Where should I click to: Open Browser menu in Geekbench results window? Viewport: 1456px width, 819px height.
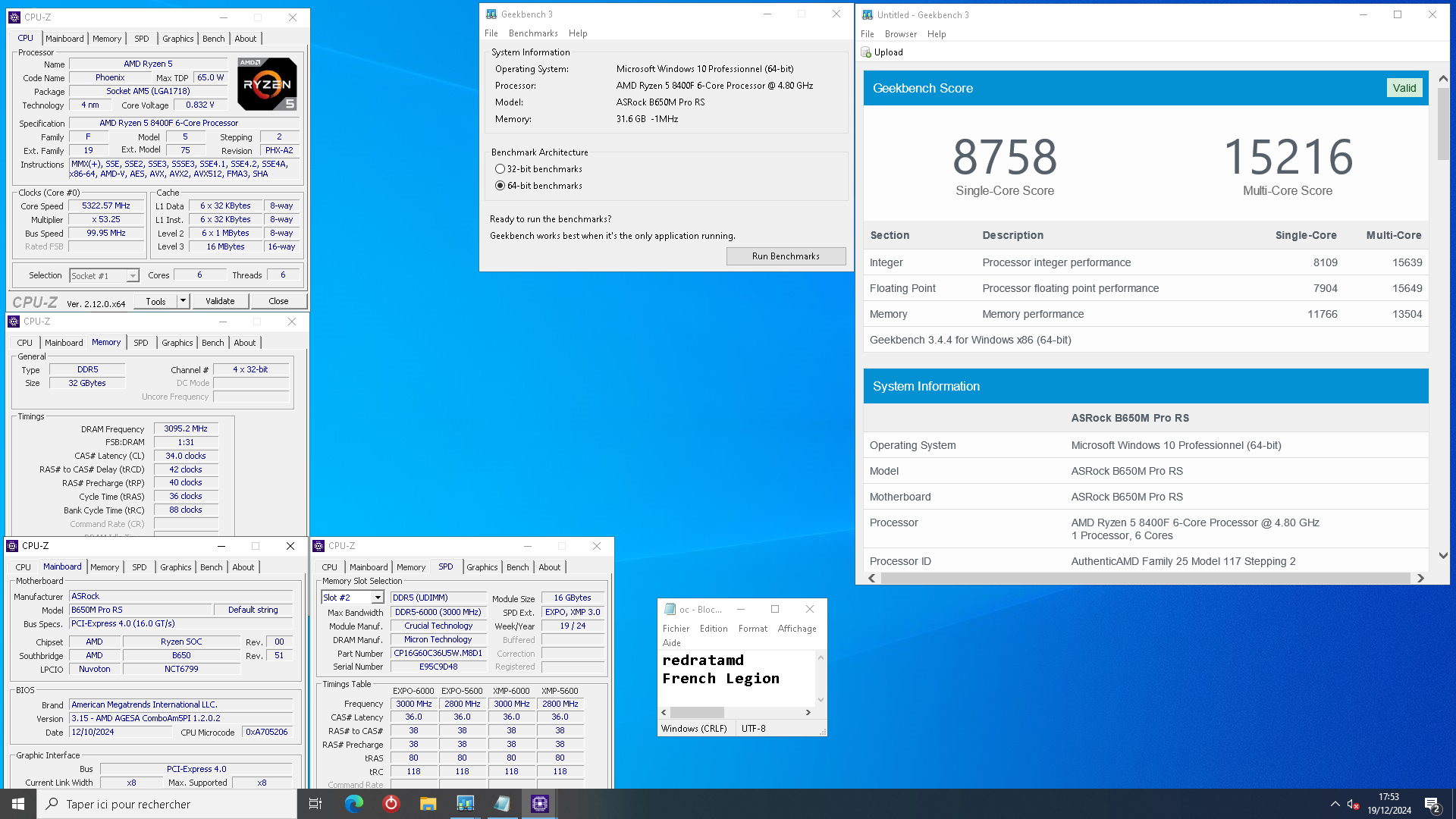901,34
